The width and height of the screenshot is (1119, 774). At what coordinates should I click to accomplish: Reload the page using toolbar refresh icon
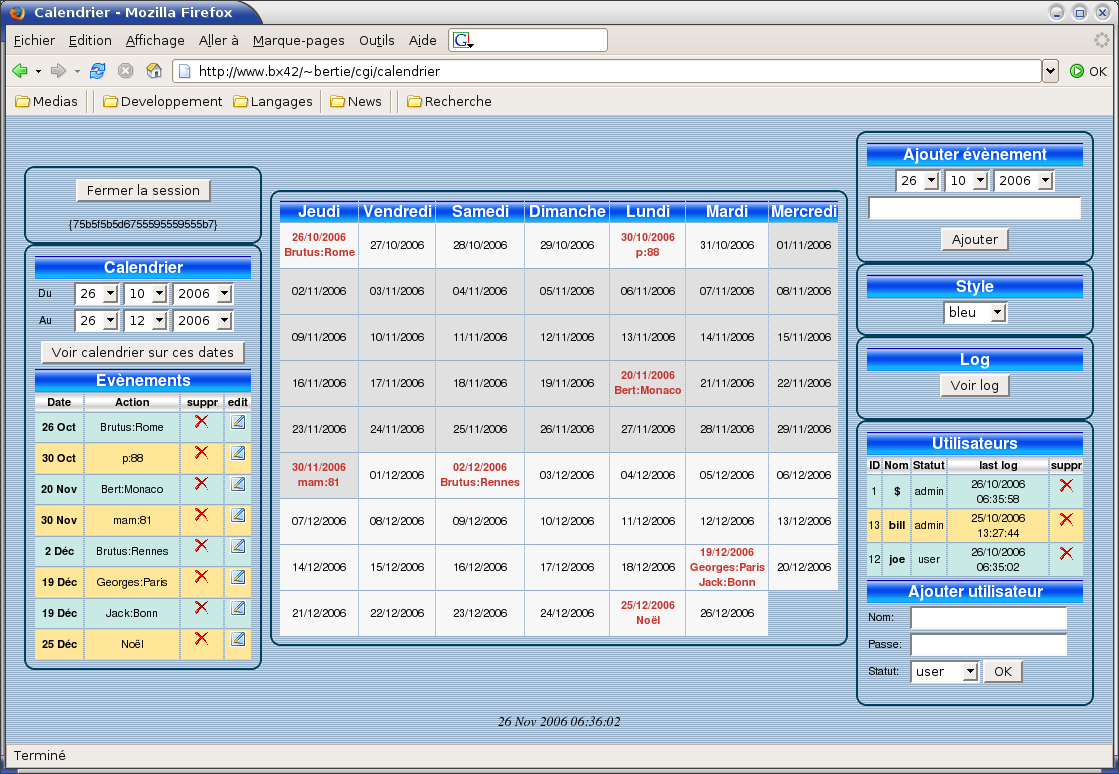point(97,71)
